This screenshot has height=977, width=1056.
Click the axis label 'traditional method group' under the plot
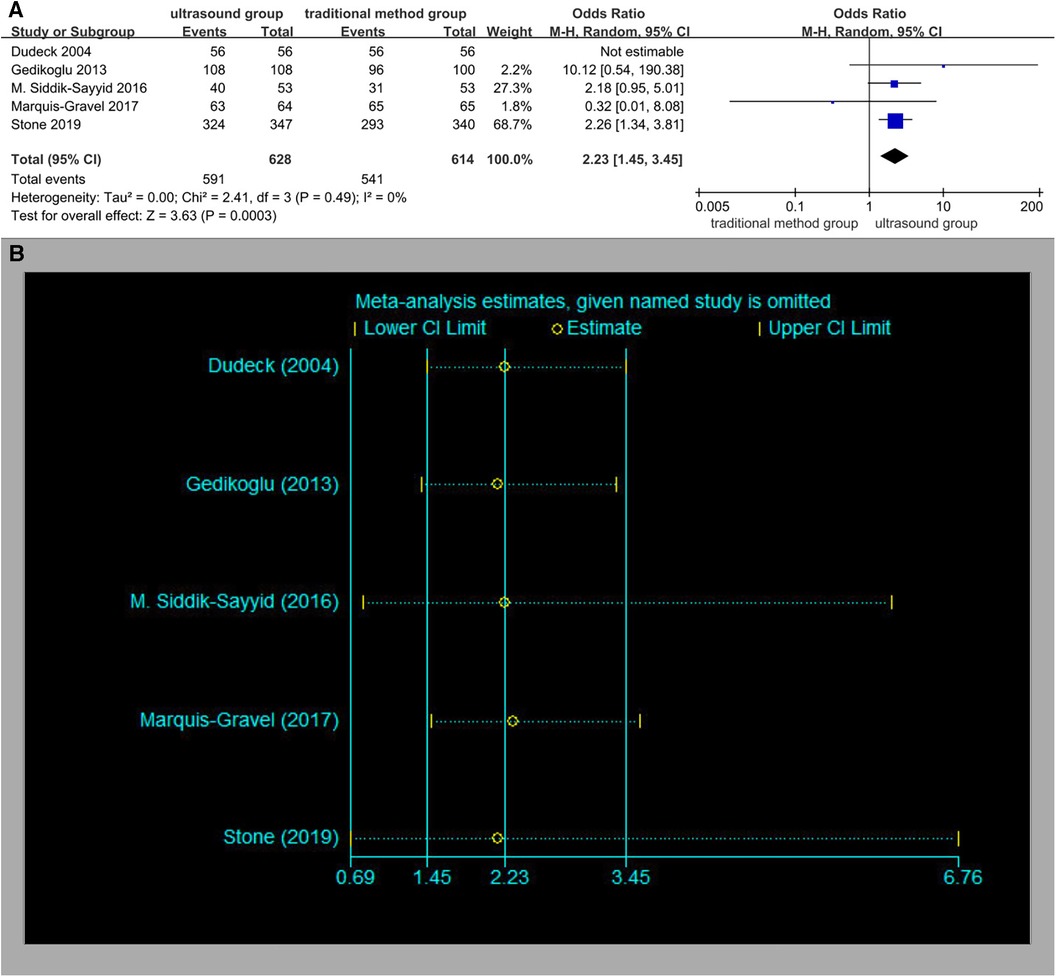coord(784,224)
